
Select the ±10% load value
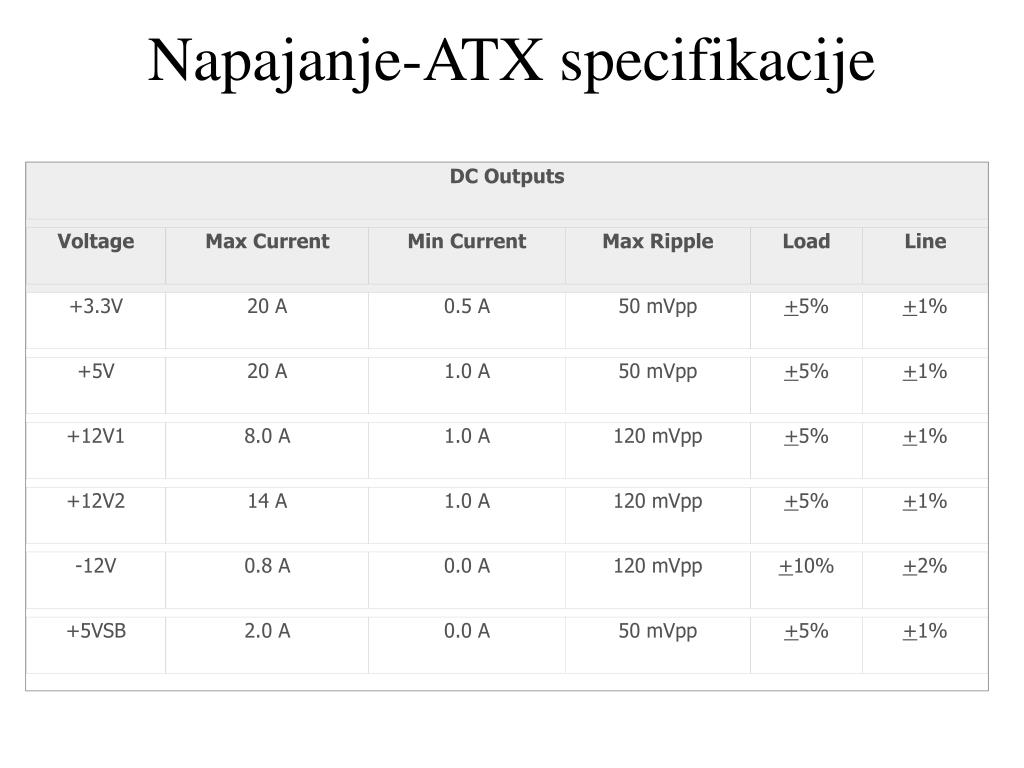tap(807, 566)
